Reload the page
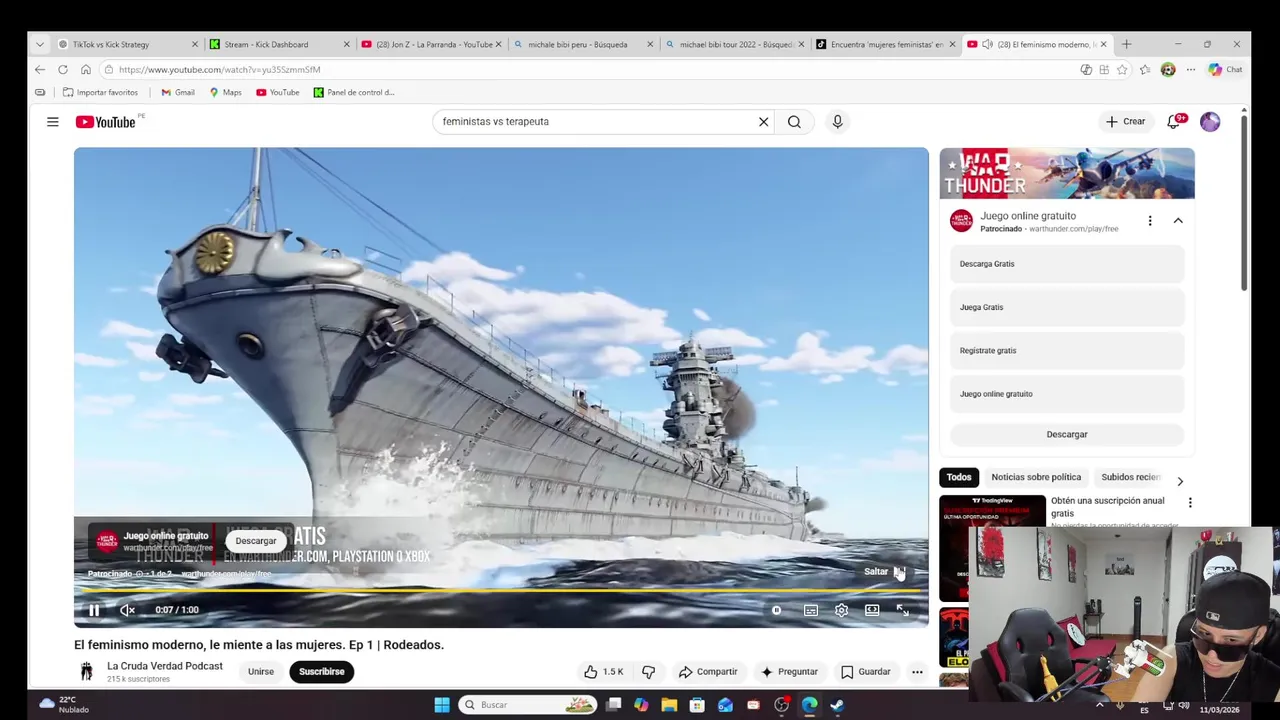Screen dimensions: 1280x720 click(63, 70)
